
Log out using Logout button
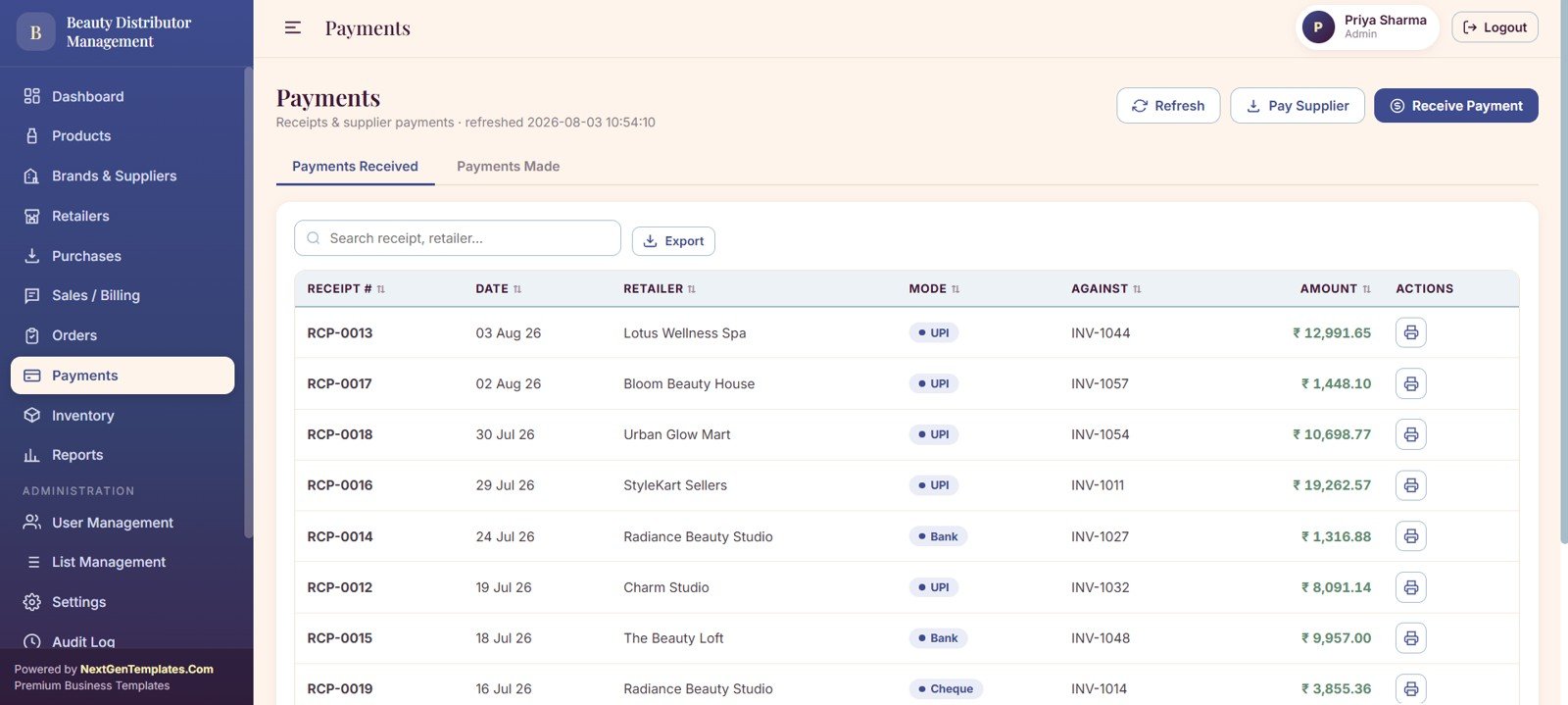[x=1494, y=27]
